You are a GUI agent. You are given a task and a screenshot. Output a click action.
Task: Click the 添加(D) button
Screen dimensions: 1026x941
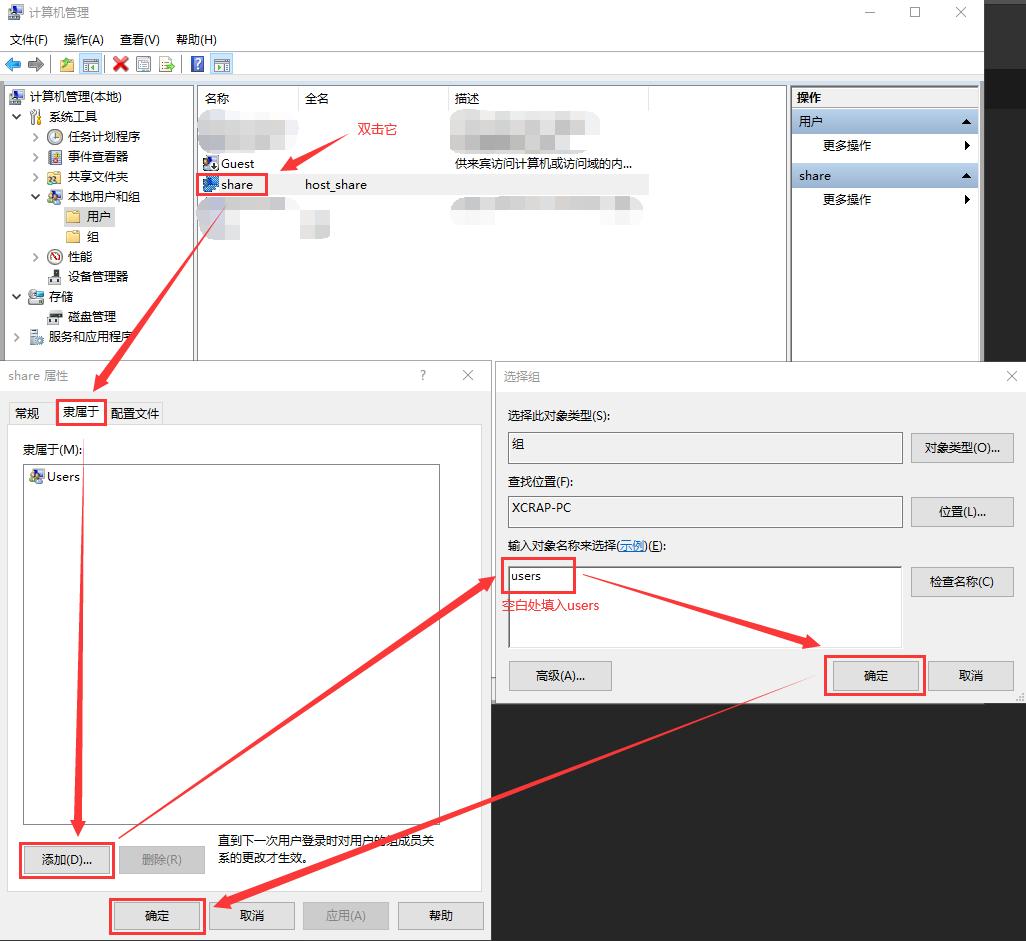66,860
